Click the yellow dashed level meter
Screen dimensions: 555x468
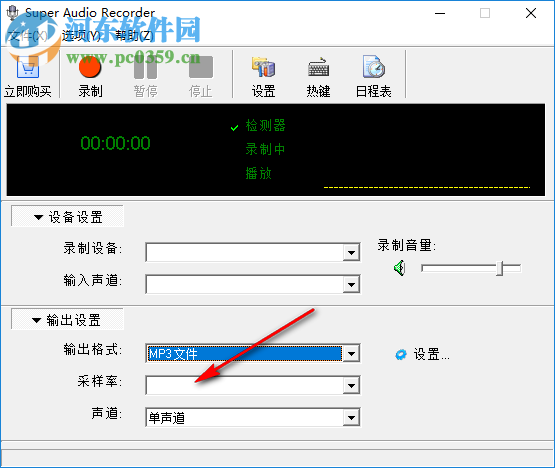[427, 187]
